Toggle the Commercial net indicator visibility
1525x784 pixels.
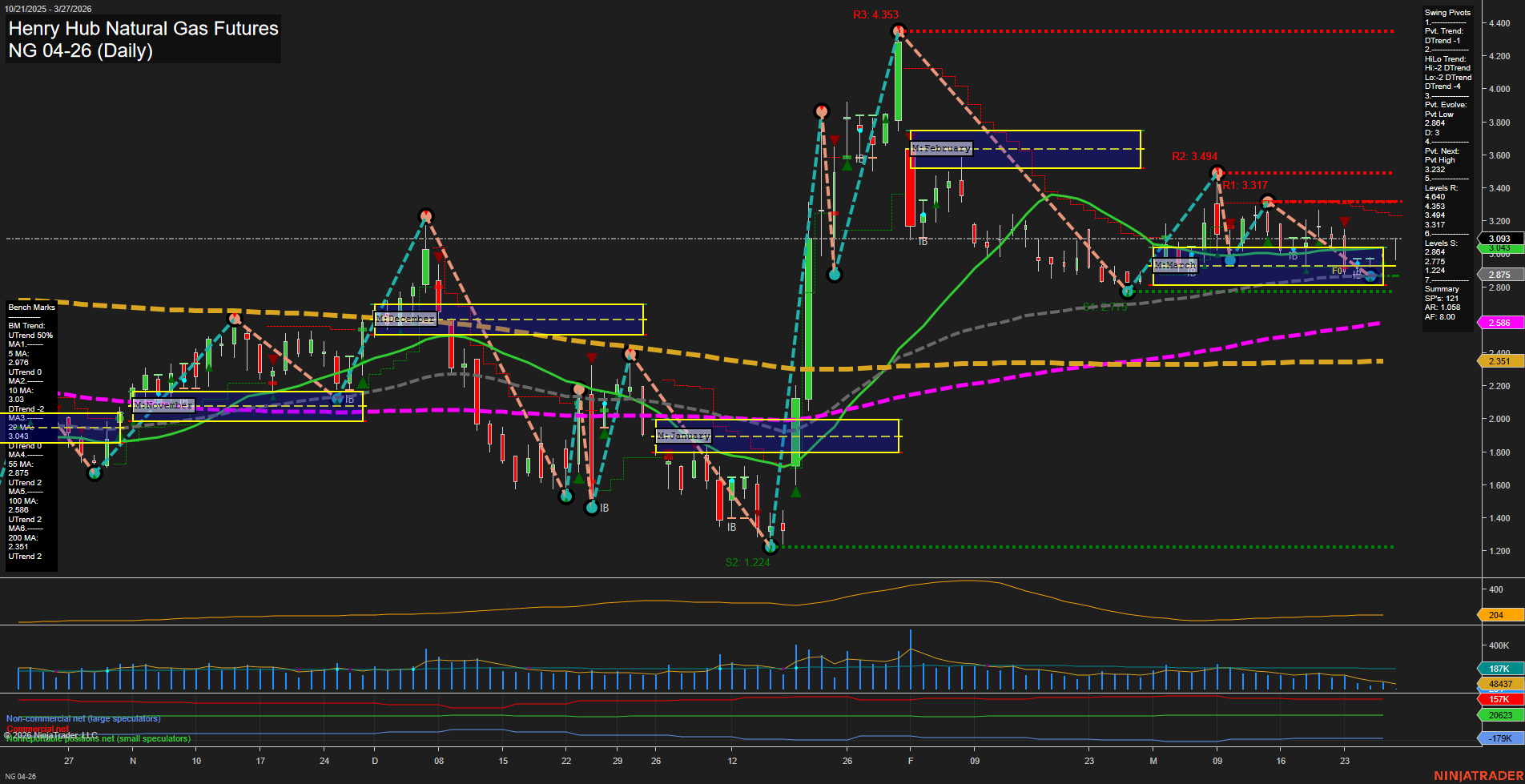tap(38, 729)
